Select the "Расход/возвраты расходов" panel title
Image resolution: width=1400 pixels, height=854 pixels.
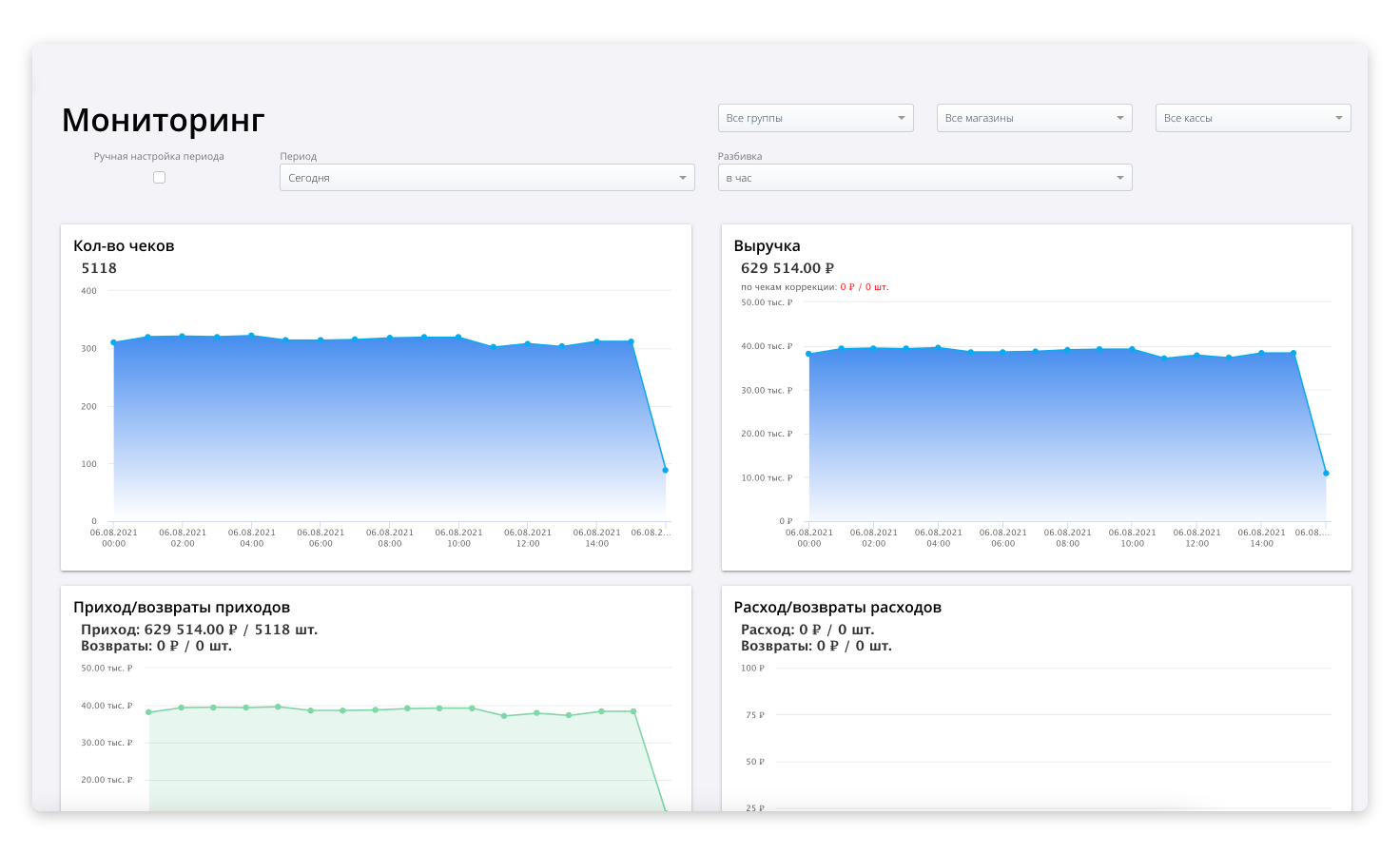click(837, 608)
